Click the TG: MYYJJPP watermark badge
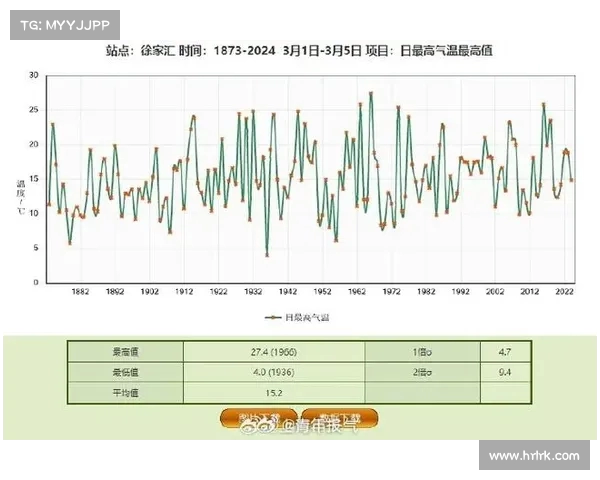 65,25
